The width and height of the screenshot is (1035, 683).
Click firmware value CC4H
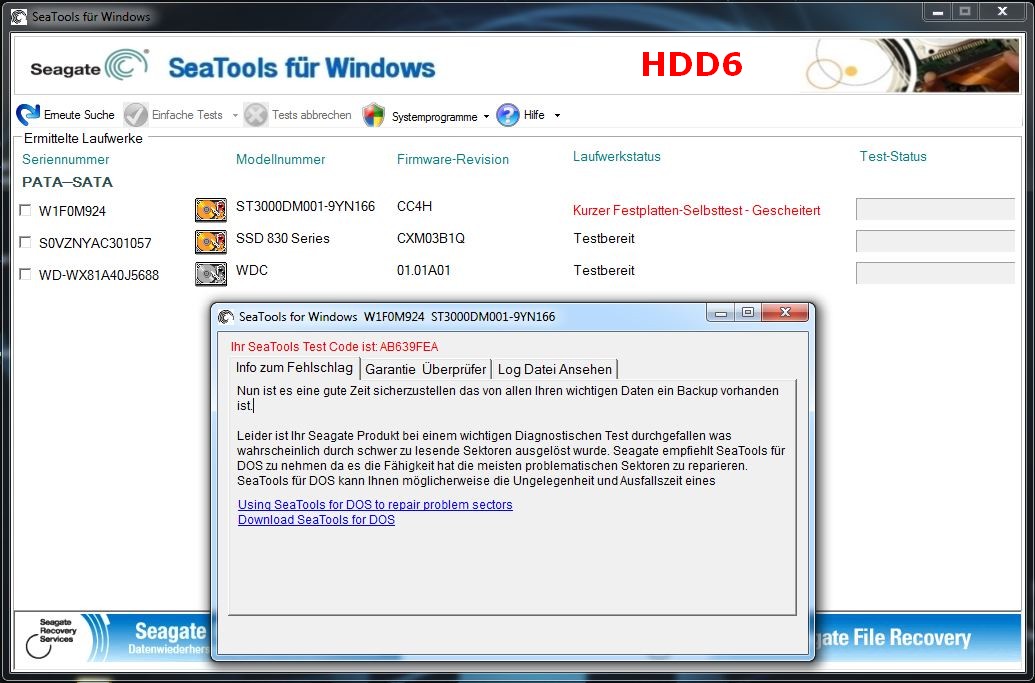[415, 206]
